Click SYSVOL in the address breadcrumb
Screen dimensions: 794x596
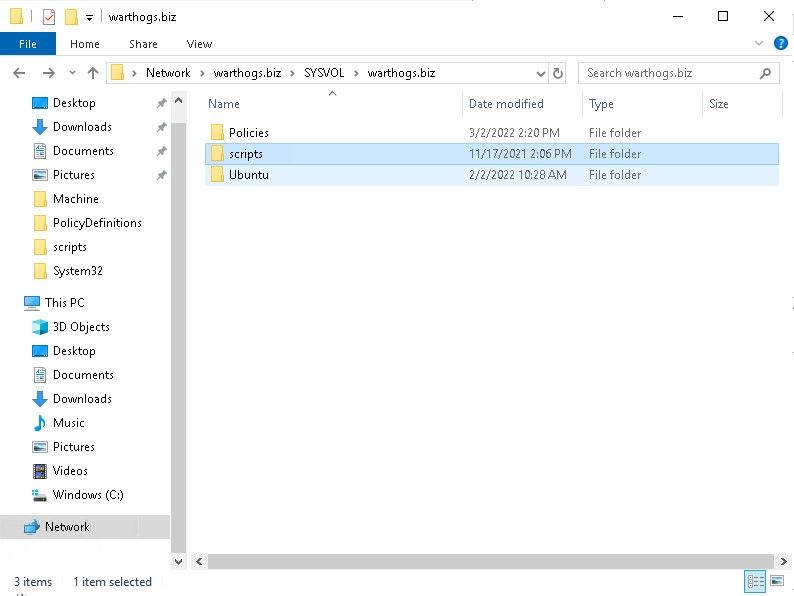point(324,73)
